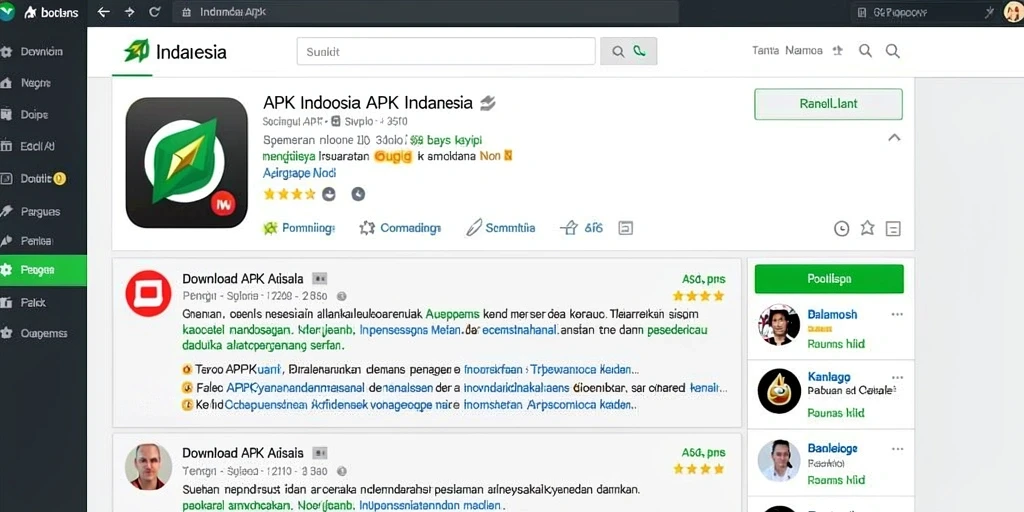This screenshot has width=1024, height=512.
Task: Click the green Poolilispa button
Action: (x=829, y=279)
